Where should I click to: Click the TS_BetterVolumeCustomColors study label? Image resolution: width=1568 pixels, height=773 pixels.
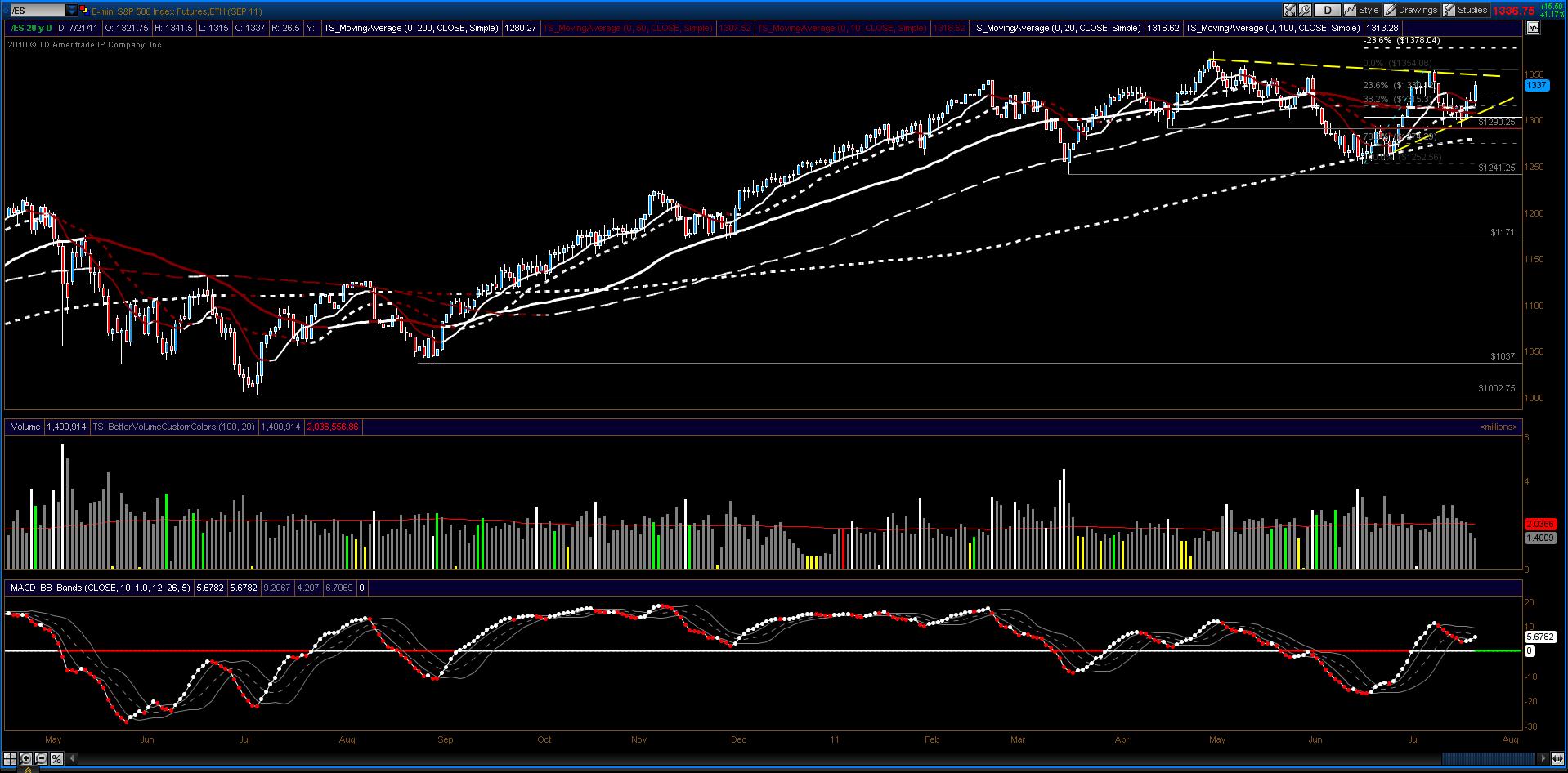pos(173,427)
